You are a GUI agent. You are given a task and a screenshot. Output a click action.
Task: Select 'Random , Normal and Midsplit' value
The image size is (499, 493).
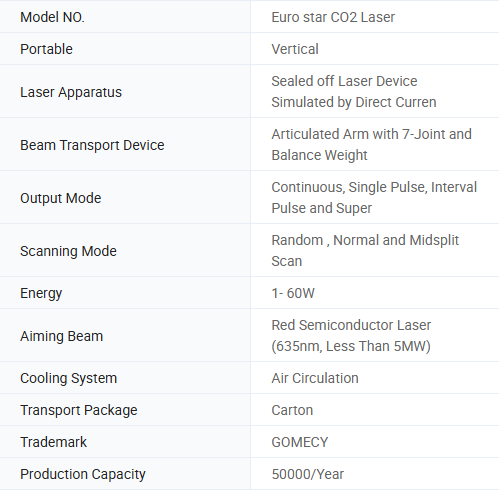coord(365,240)
